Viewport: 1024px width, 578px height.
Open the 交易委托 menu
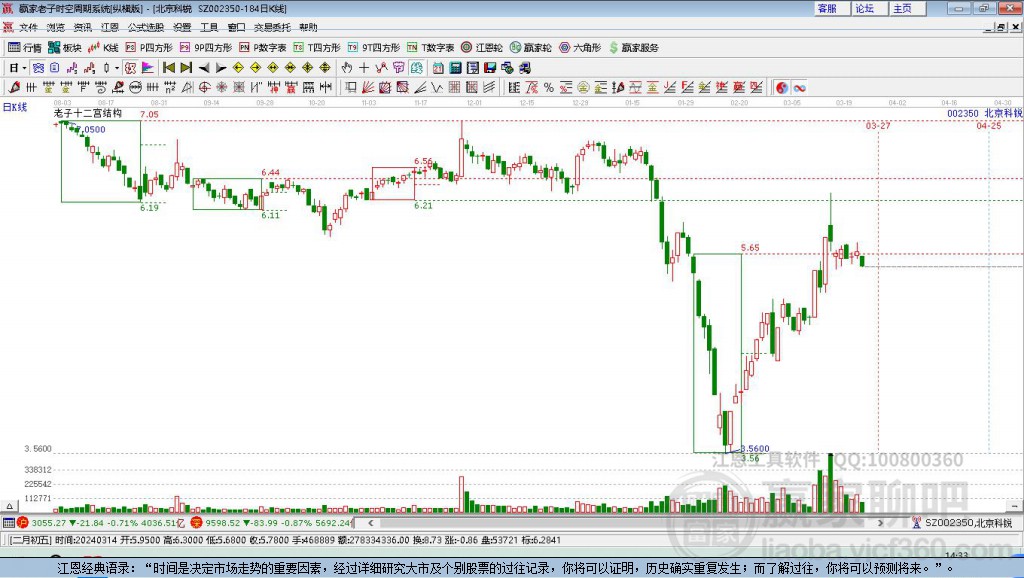tap(272, 27)
